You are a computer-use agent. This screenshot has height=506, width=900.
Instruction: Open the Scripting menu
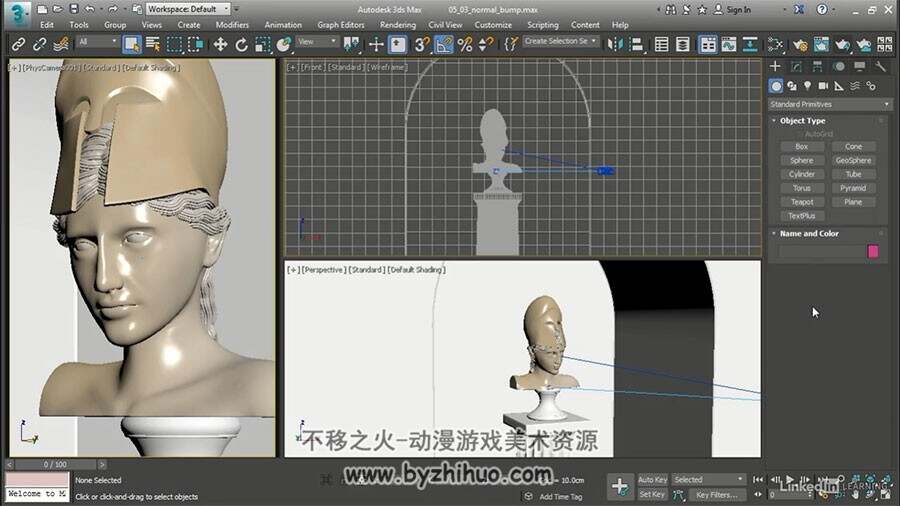pos(542,25)
